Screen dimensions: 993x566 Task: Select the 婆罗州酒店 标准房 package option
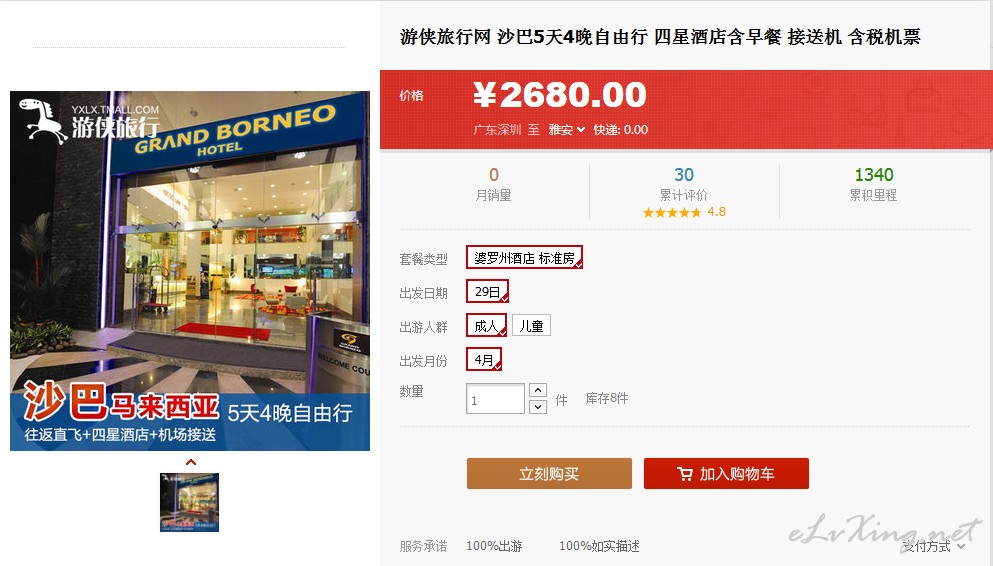click(x=524, y=258)
